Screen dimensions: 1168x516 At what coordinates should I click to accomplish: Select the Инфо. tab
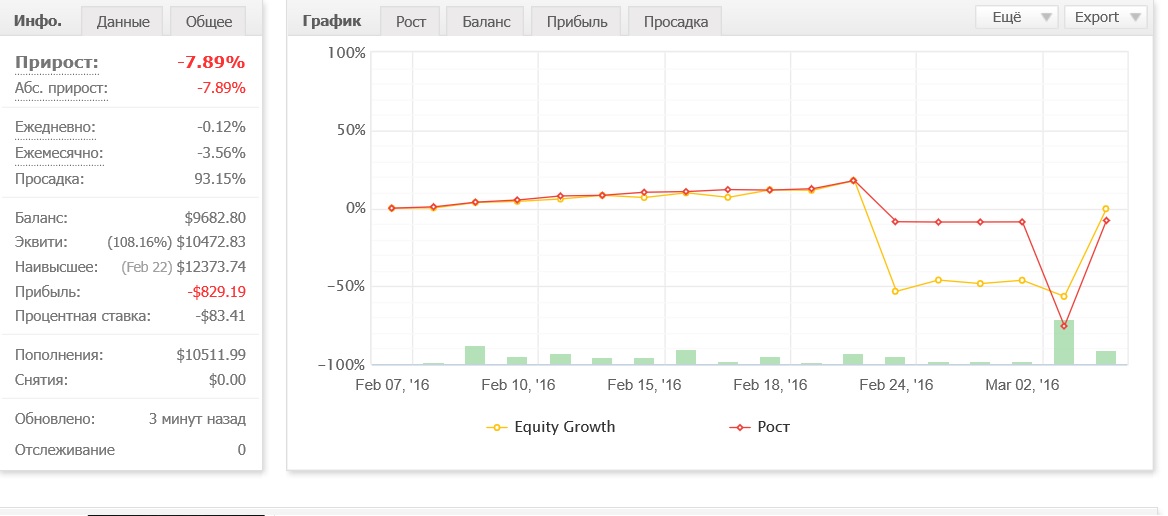click(x=37, y=21)
